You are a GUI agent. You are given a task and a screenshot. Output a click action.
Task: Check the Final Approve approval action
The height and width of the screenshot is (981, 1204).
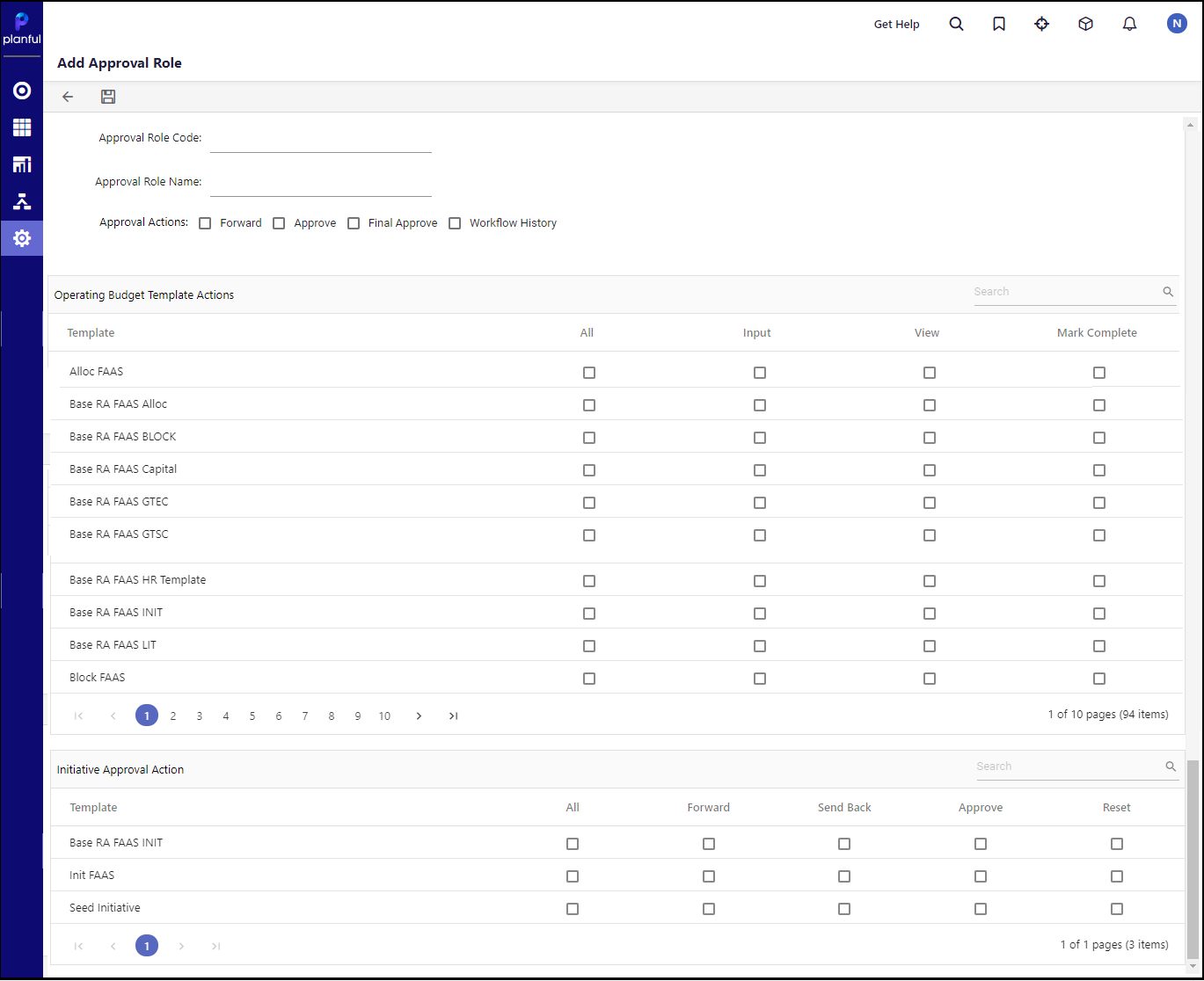(x=354, y=223)
